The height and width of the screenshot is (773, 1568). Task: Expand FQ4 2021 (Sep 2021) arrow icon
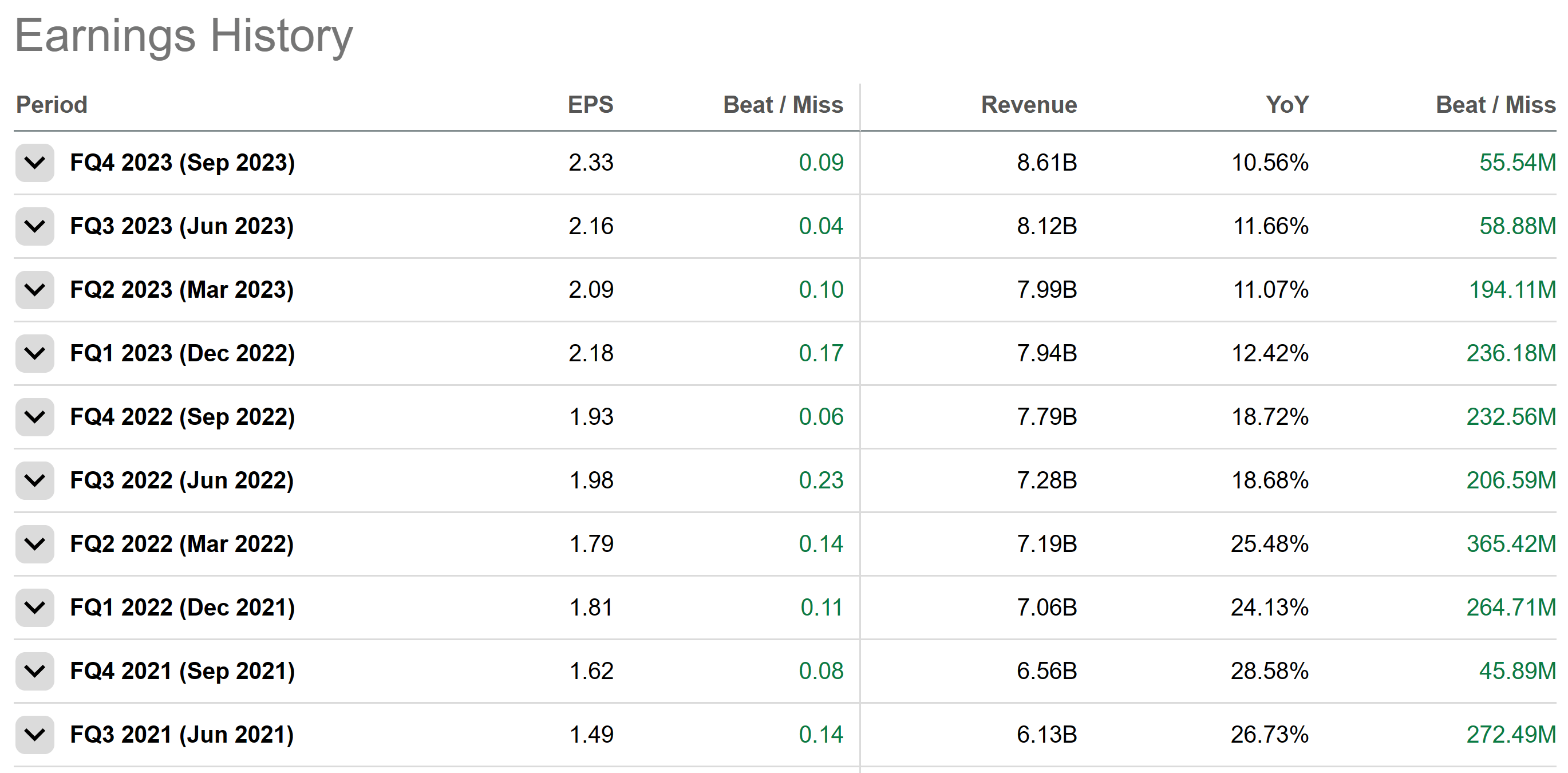coord(35,671)
